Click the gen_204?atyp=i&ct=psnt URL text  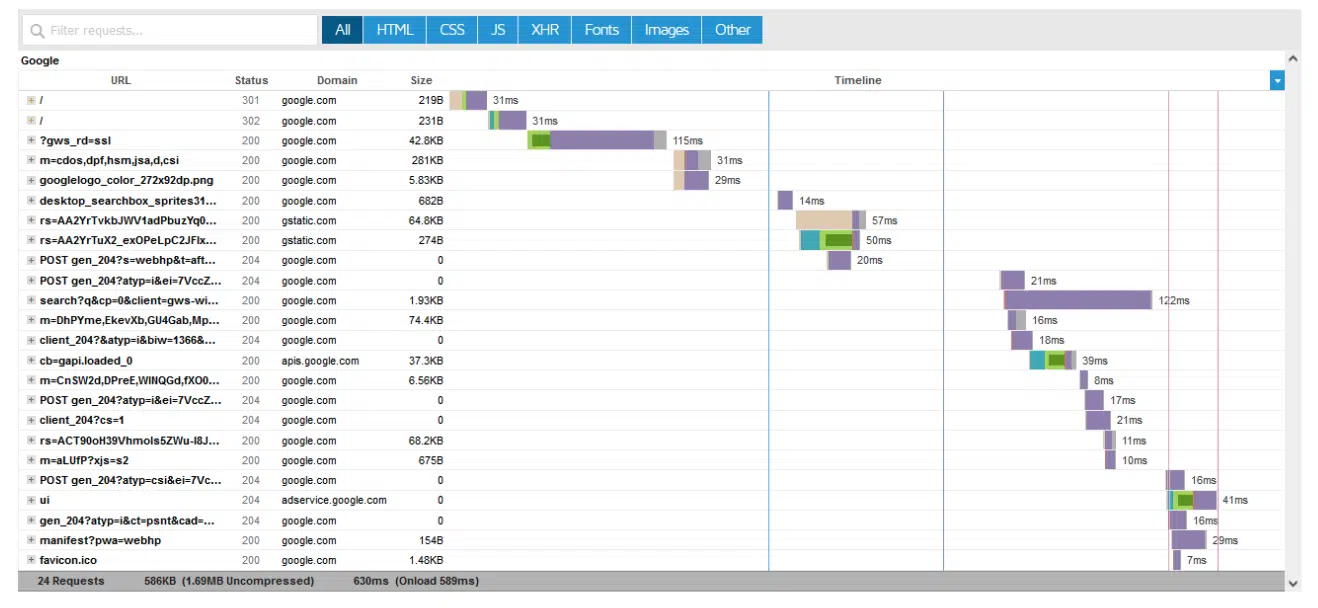[129, 521]
